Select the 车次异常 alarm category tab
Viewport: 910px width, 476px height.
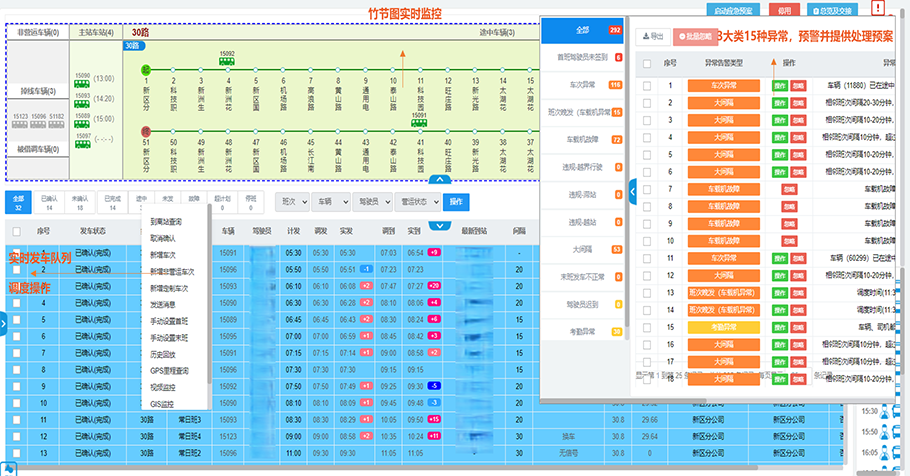pyautogui.click(x=585, y=85)
